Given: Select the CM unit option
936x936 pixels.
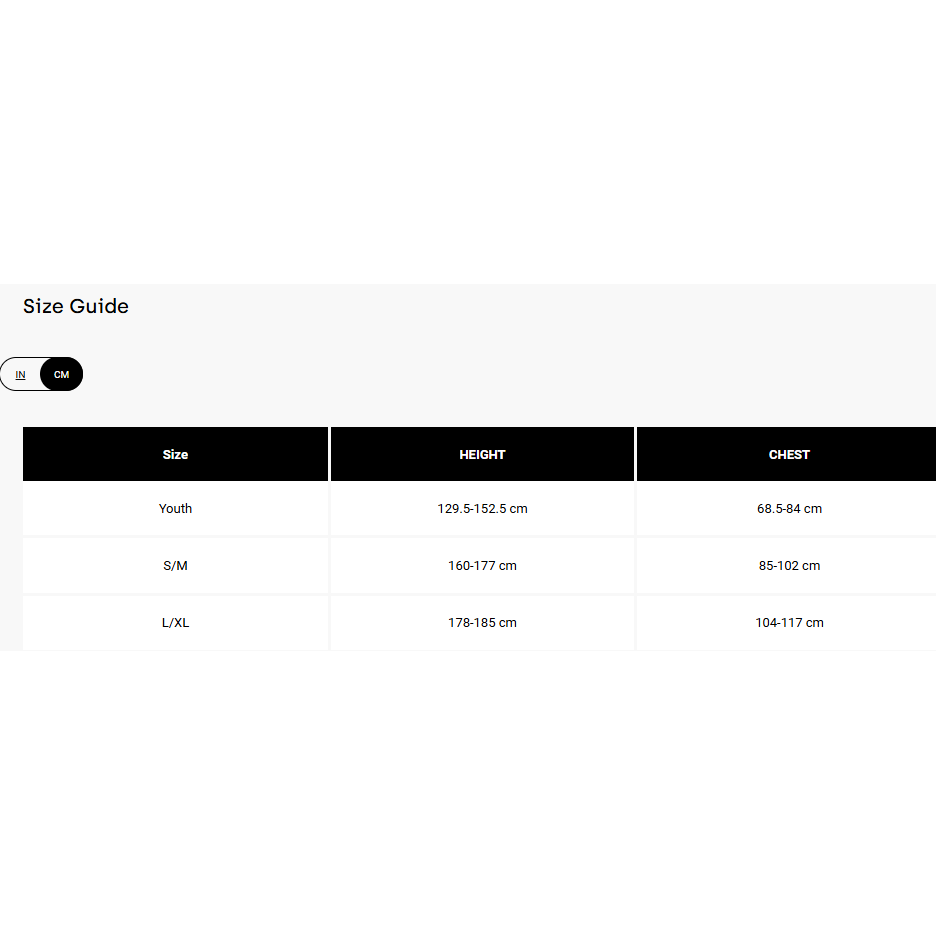Looking at the screenshot, I should coord(62,374).
